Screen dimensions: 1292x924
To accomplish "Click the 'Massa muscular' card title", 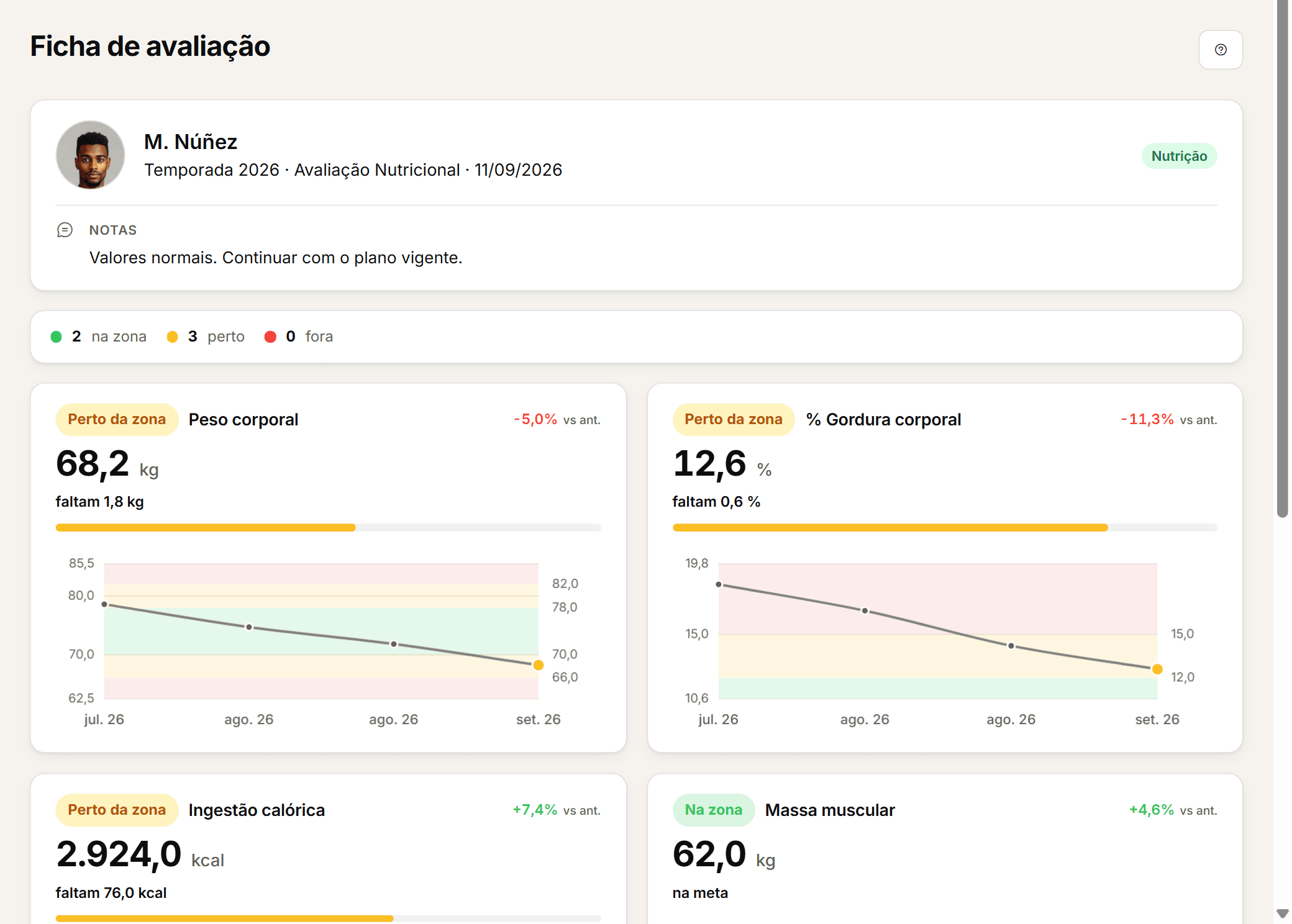I will point(830,810).
